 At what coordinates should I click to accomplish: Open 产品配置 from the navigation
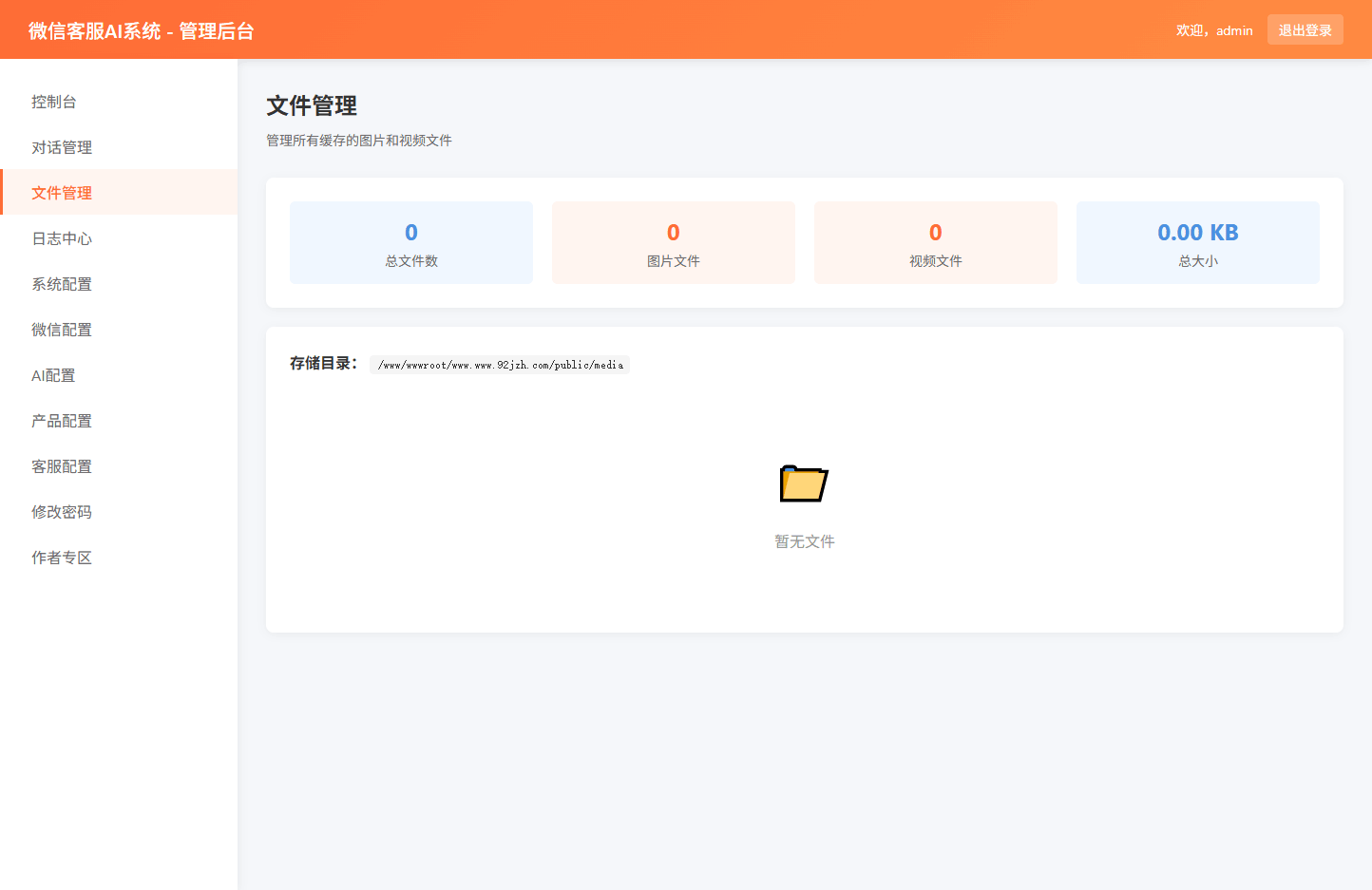(x=60, y=421)
